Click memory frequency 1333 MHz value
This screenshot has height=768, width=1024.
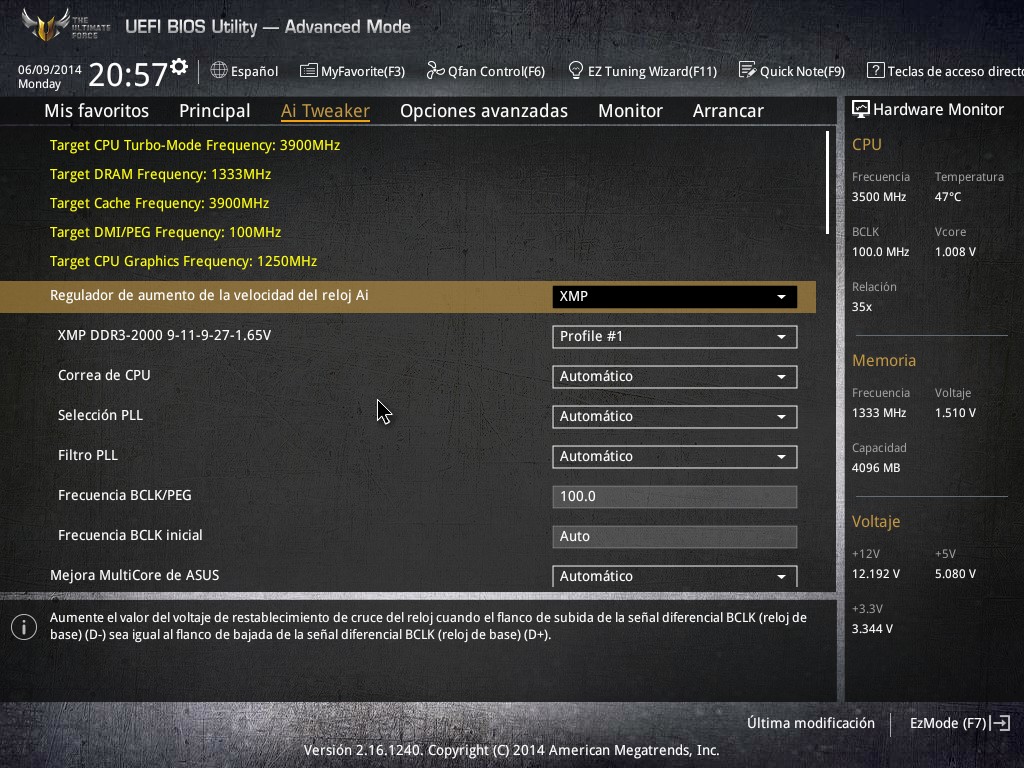[878, 413]
